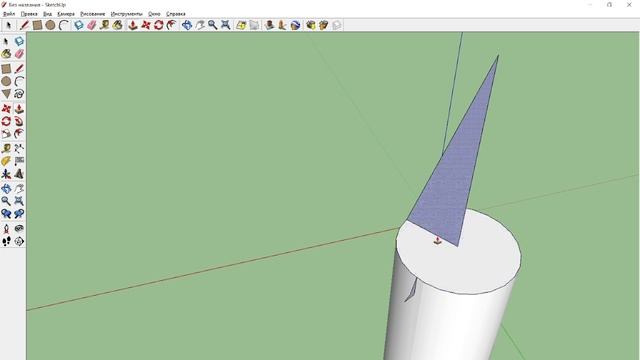Open the Правка menu
This screenshot has height=360, width=640.
tap(29, 14)
